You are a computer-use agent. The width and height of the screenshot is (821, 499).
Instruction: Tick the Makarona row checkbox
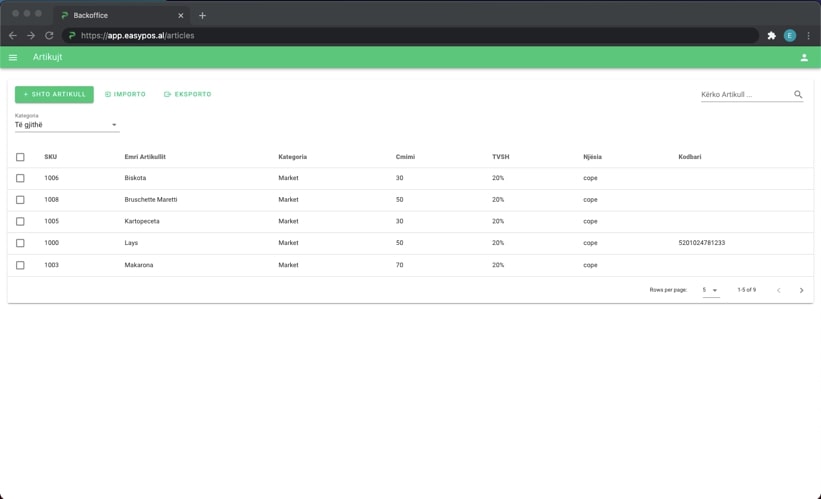pyautogui.click(x=20, y=265)
